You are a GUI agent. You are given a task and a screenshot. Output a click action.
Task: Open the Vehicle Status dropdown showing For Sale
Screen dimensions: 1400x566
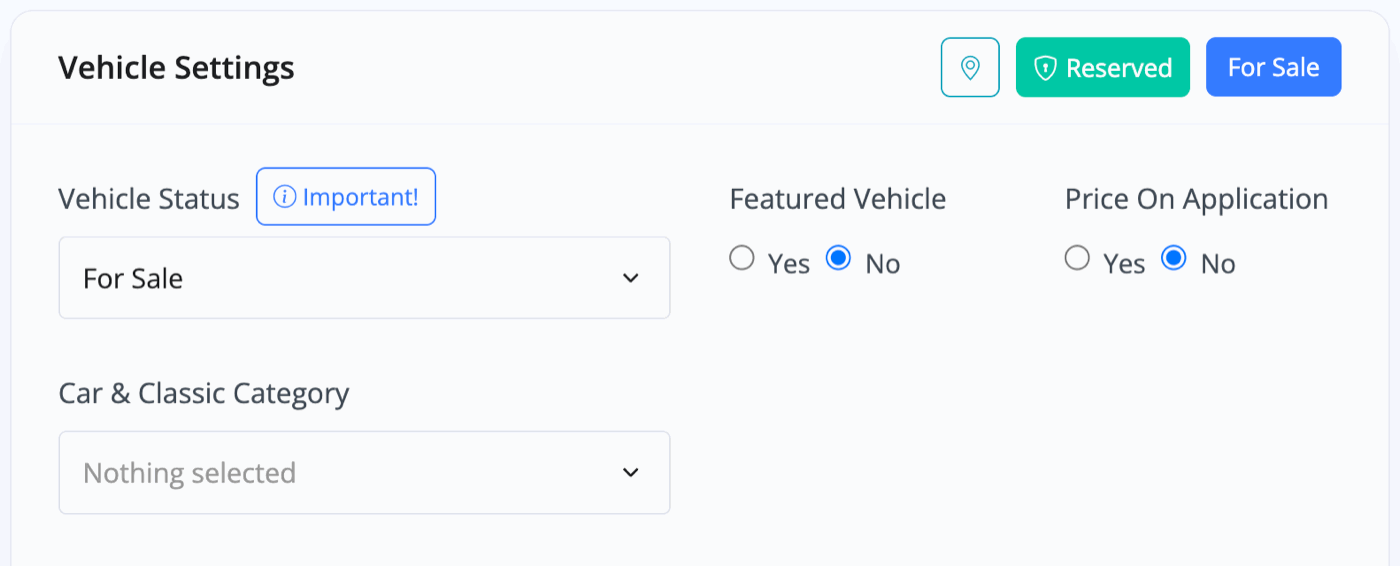(x=364, y=278)
